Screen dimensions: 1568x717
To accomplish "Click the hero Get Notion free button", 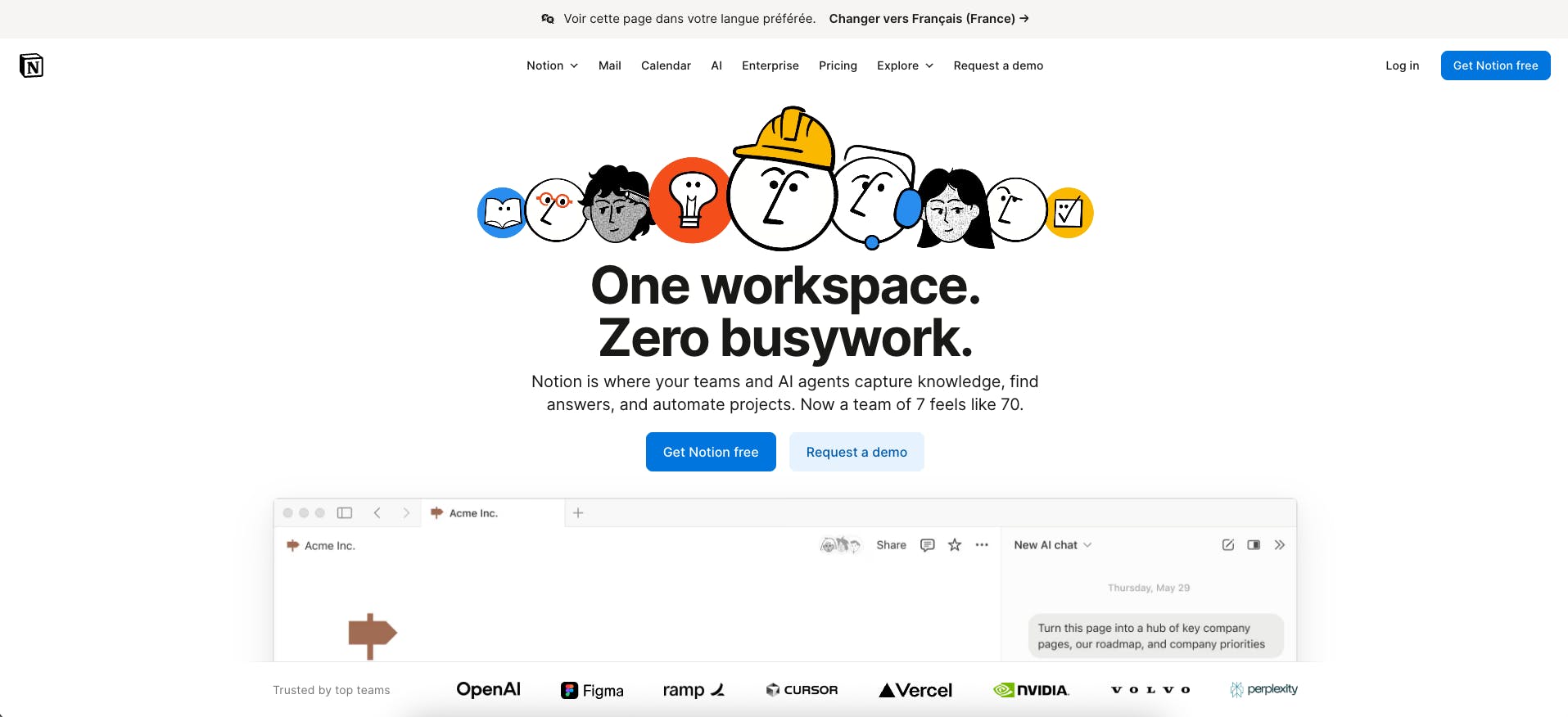I will [x=711, y=452].
